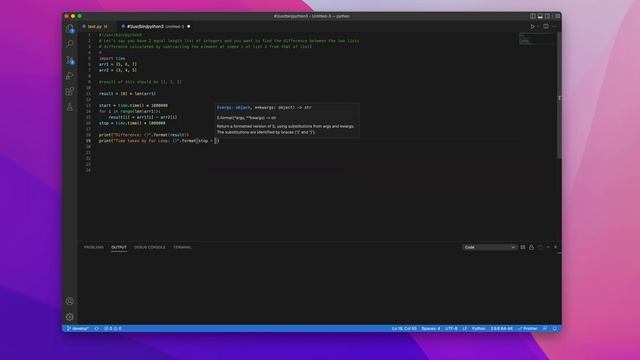The image size is (640, 360).
Task: Click the Prettier status bar item
Action: click(528, 329)
